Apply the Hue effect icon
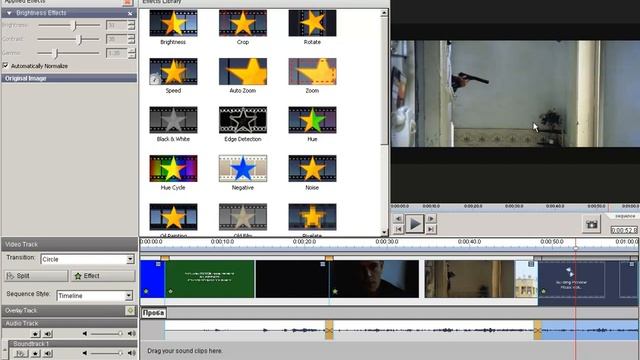This screenshot has height=360, width=640. (x=312, y=120)
